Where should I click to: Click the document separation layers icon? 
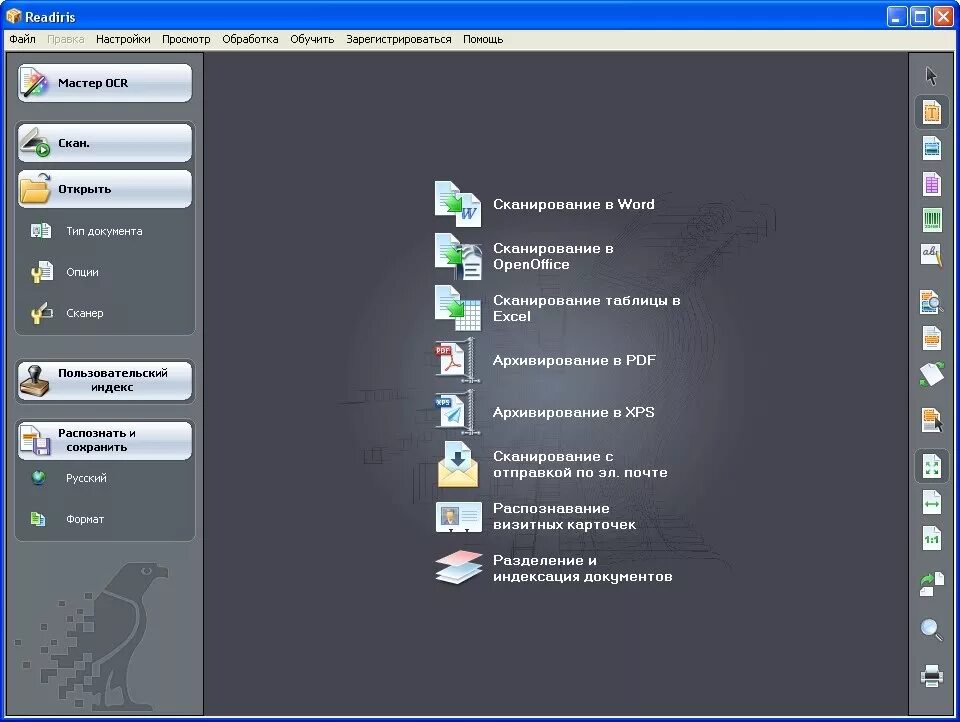[459, 567]
